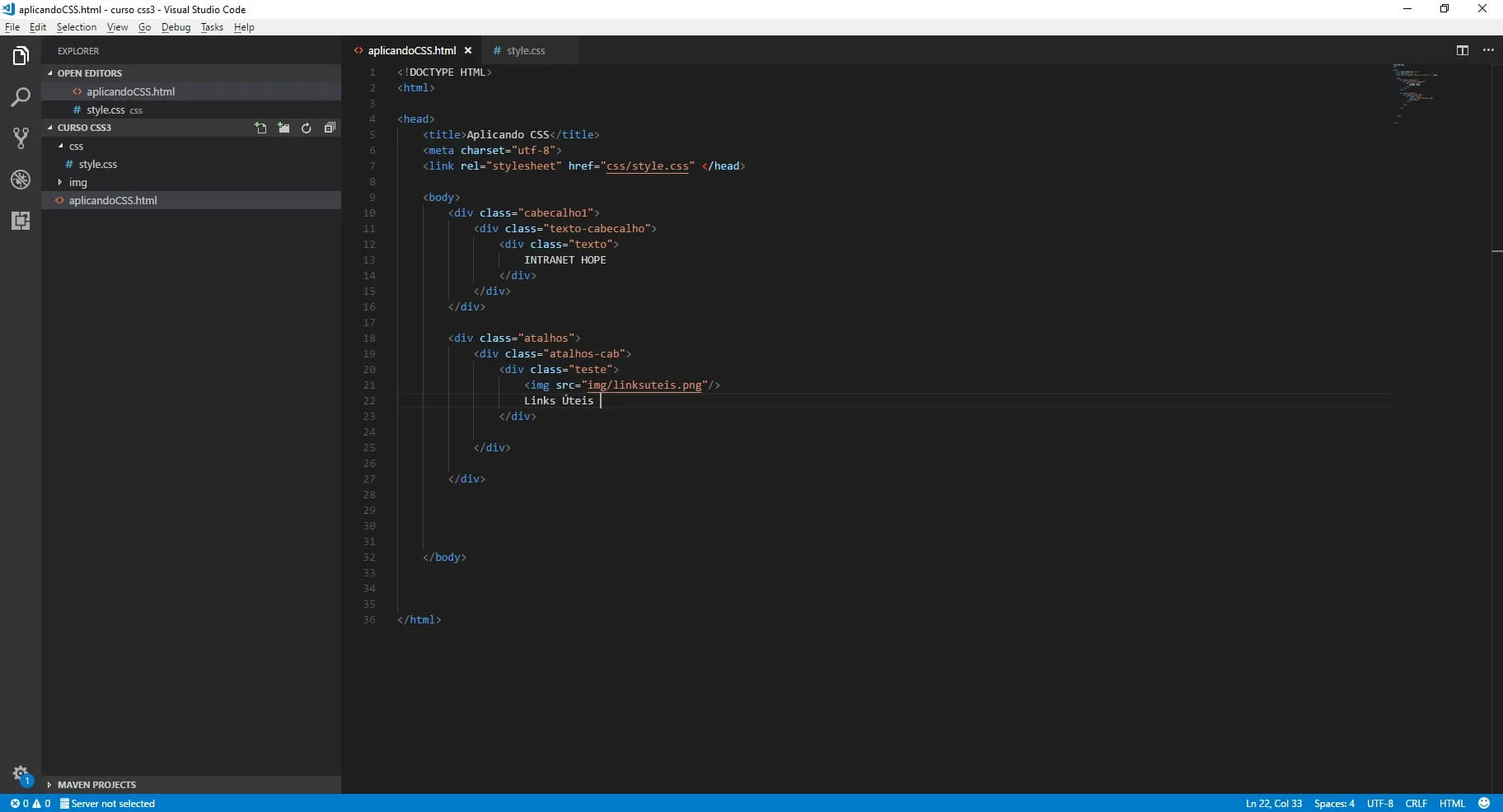Open the Selection menu
Screen dimensions: 1503x812
click(x=76, y=27)
